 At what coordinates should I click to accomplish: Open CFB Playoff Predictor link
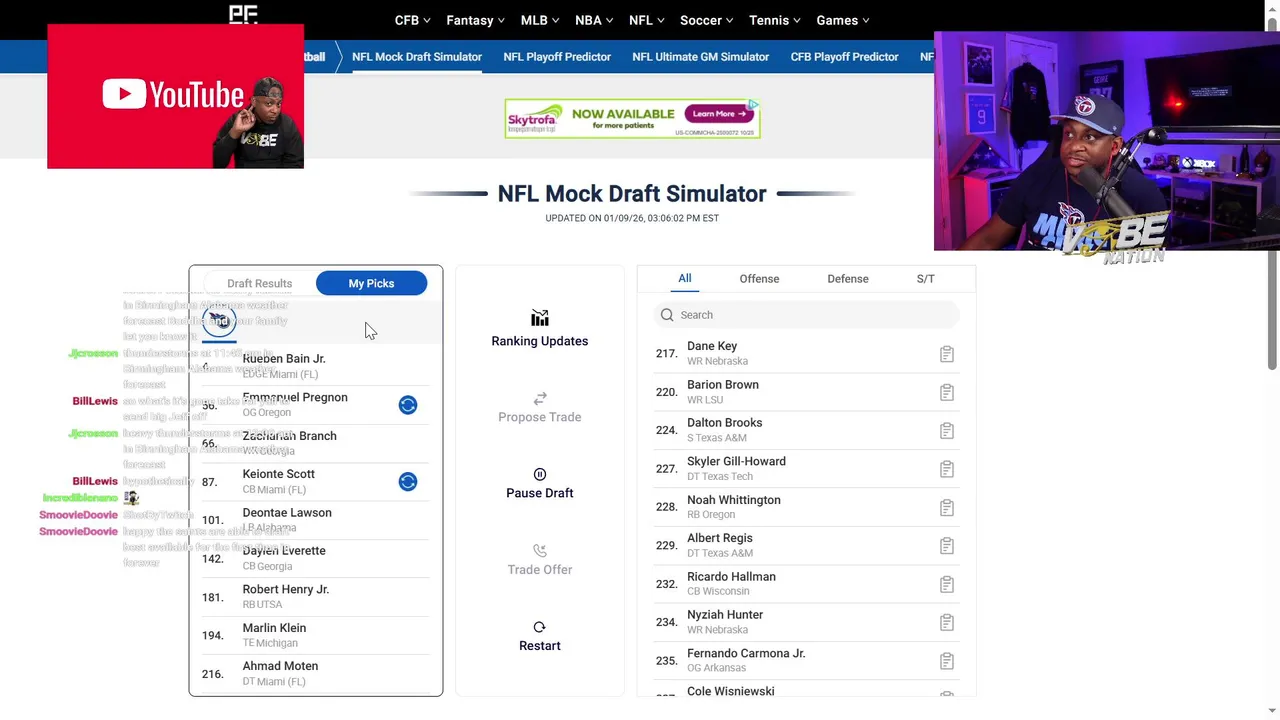pyautogui.click(x=845, y=57)
